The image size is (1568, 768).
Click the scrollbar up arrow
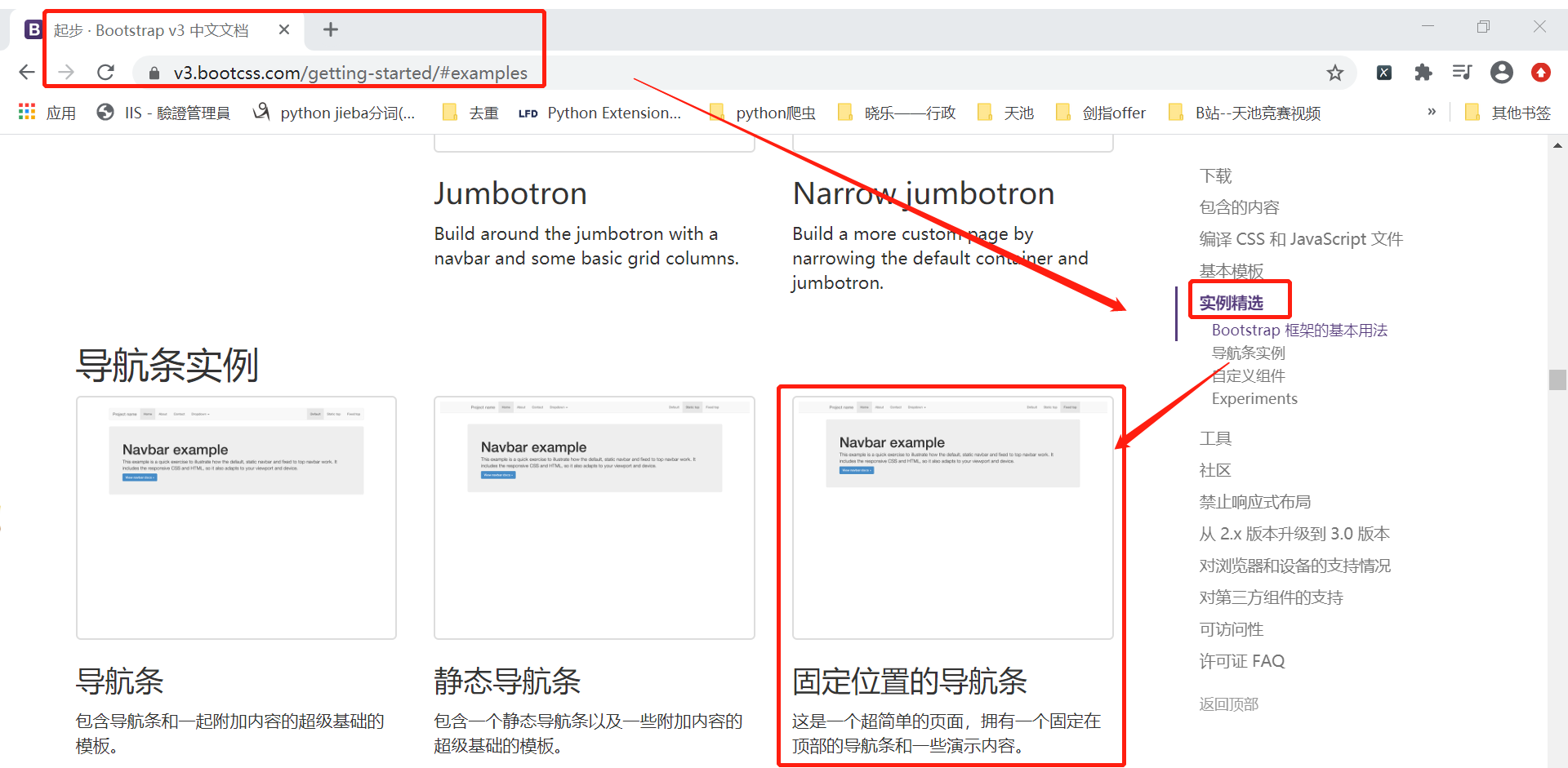(x=1557, y=145)
